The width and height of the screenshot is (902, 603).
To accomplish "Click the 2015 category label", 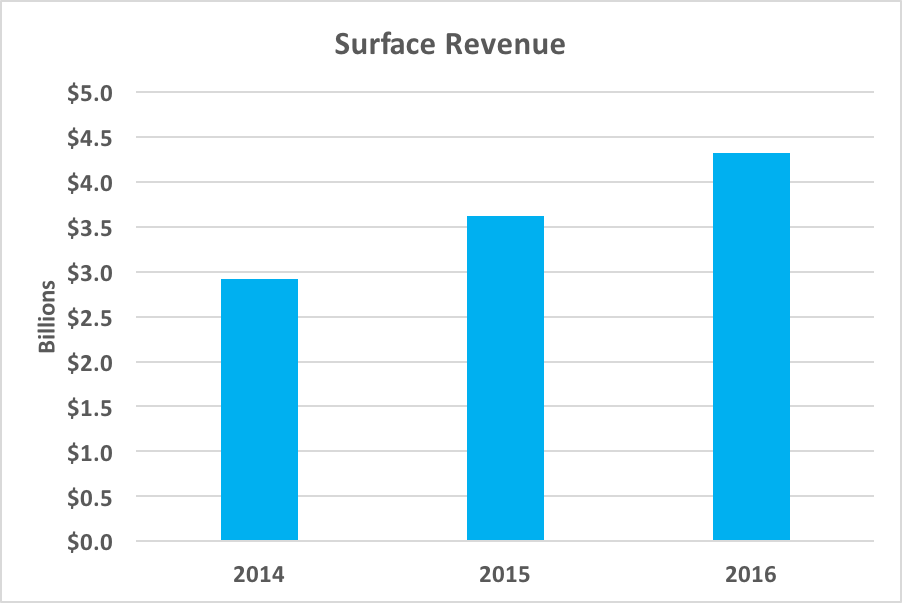I will 505,575.
